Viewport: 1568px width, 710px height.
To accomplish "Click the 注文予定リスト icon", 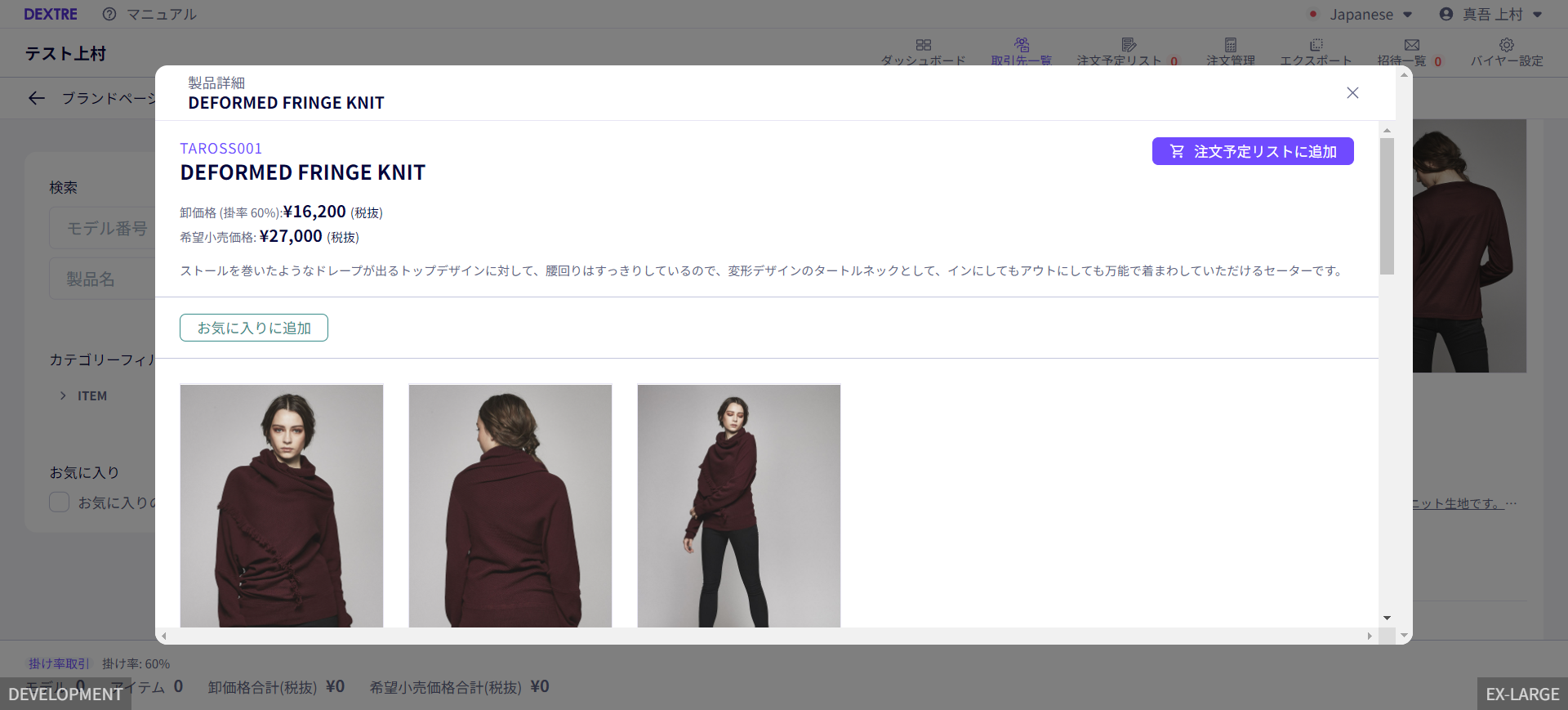I will 1129,45.
